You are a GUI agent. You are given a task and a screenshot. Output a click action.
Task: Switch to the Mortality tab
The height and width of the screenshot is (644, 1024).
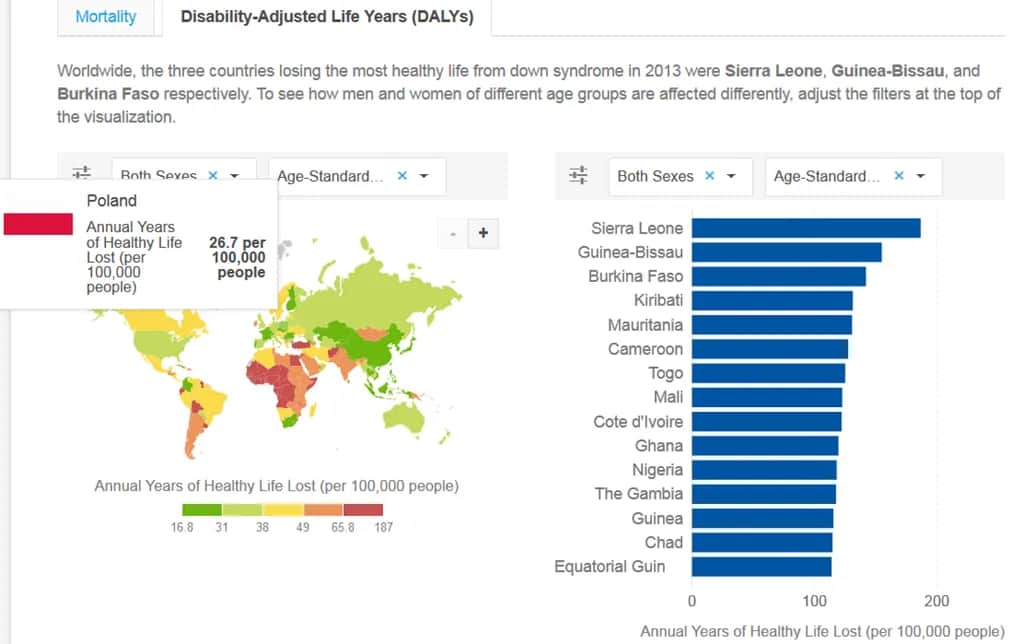point(106,17)
